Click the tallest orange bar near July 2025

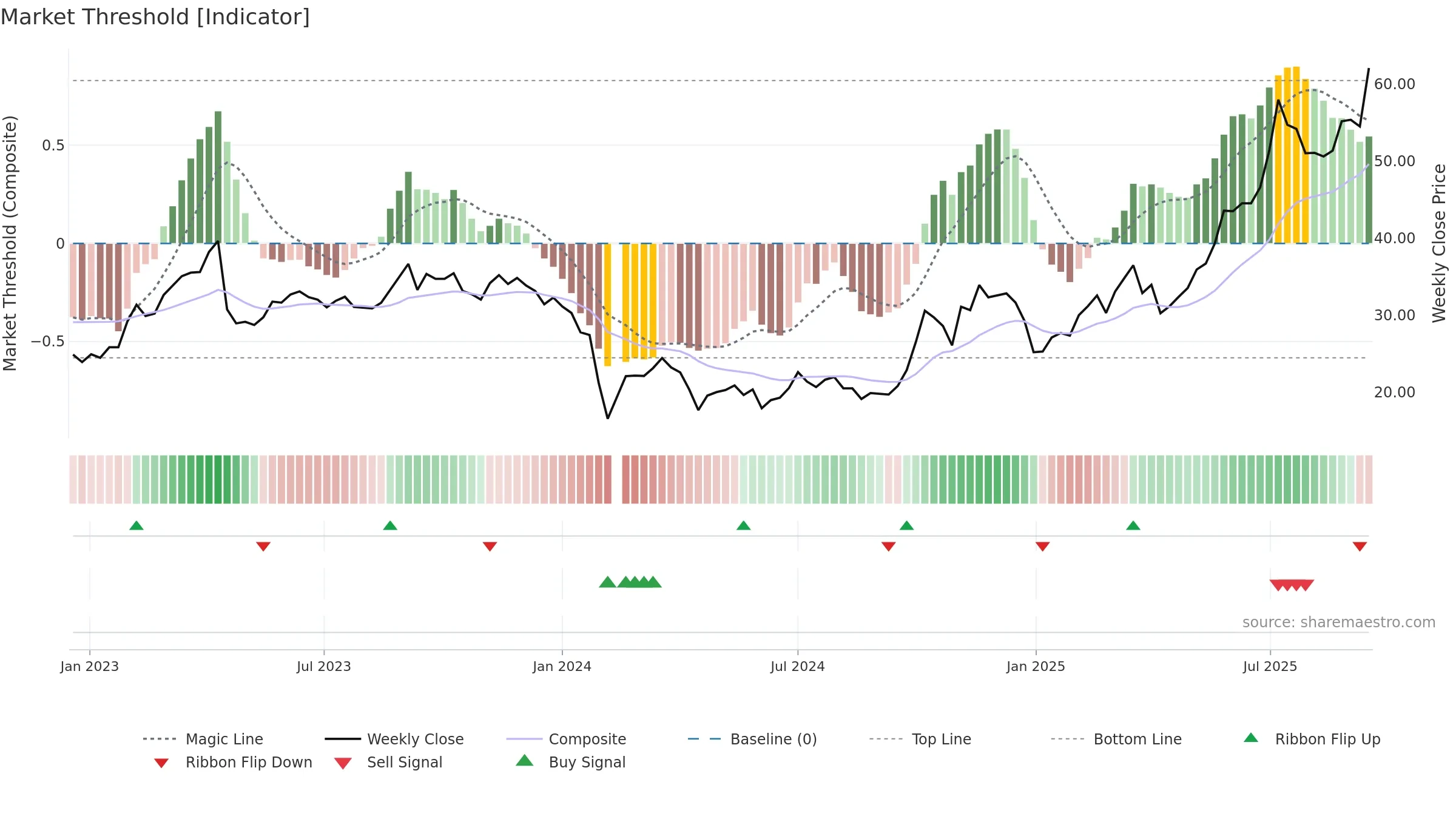(1296, 155)
